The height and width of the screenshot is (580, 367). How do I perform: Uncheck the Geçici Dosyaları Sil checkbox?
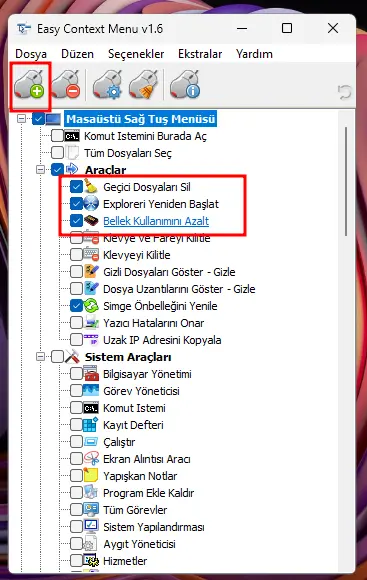pyautogui.click(x=76, y=187)
